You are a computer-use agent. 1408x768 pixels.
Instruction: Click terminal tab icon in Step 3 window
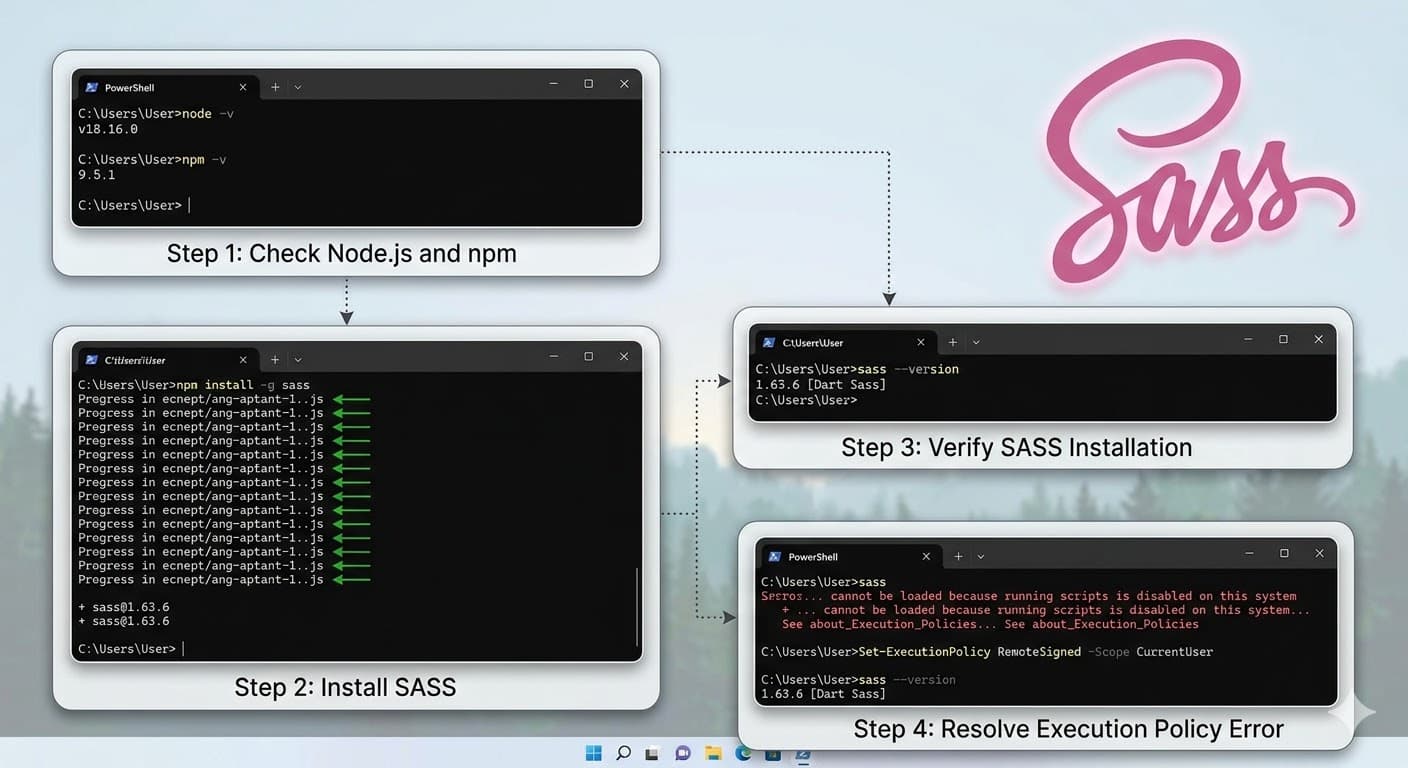point(769,342)
